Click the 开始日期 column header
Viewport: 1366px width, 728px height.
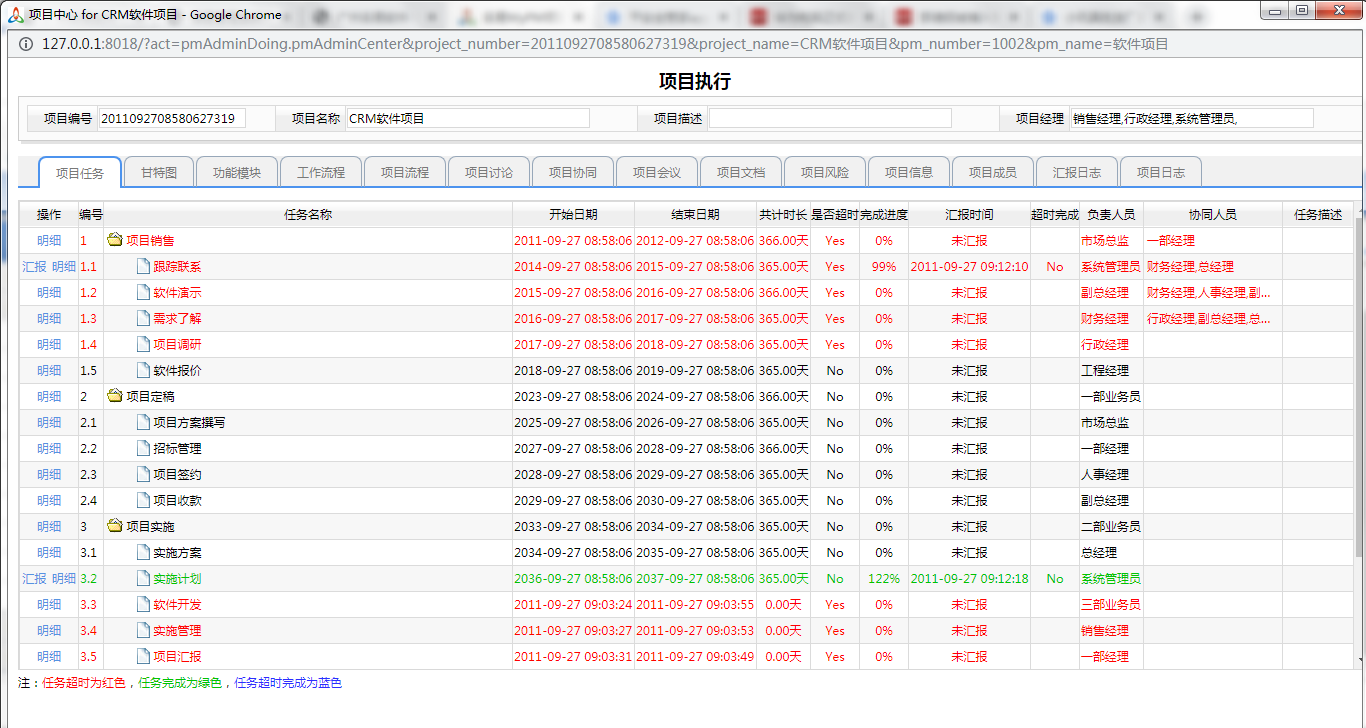click(x=573, y=214)
